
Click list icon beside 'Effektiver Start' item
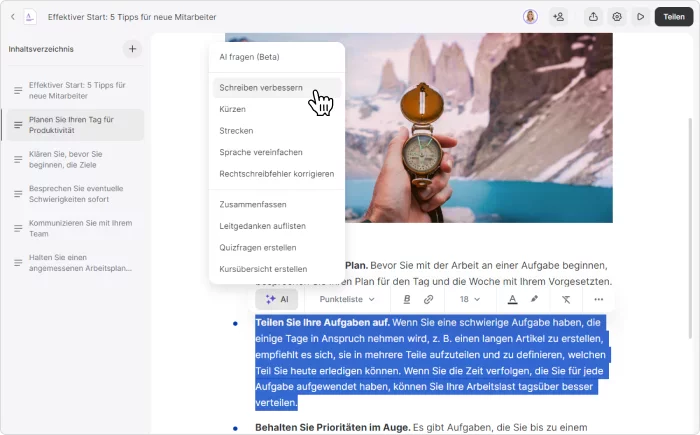coord(18,91)
